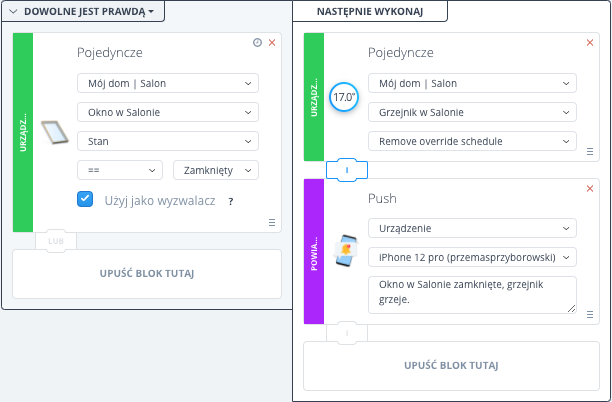Open 'Okno w Salonie' device dropdown
612x402 pixels.
pyautogui.click(x=168, y=112)
